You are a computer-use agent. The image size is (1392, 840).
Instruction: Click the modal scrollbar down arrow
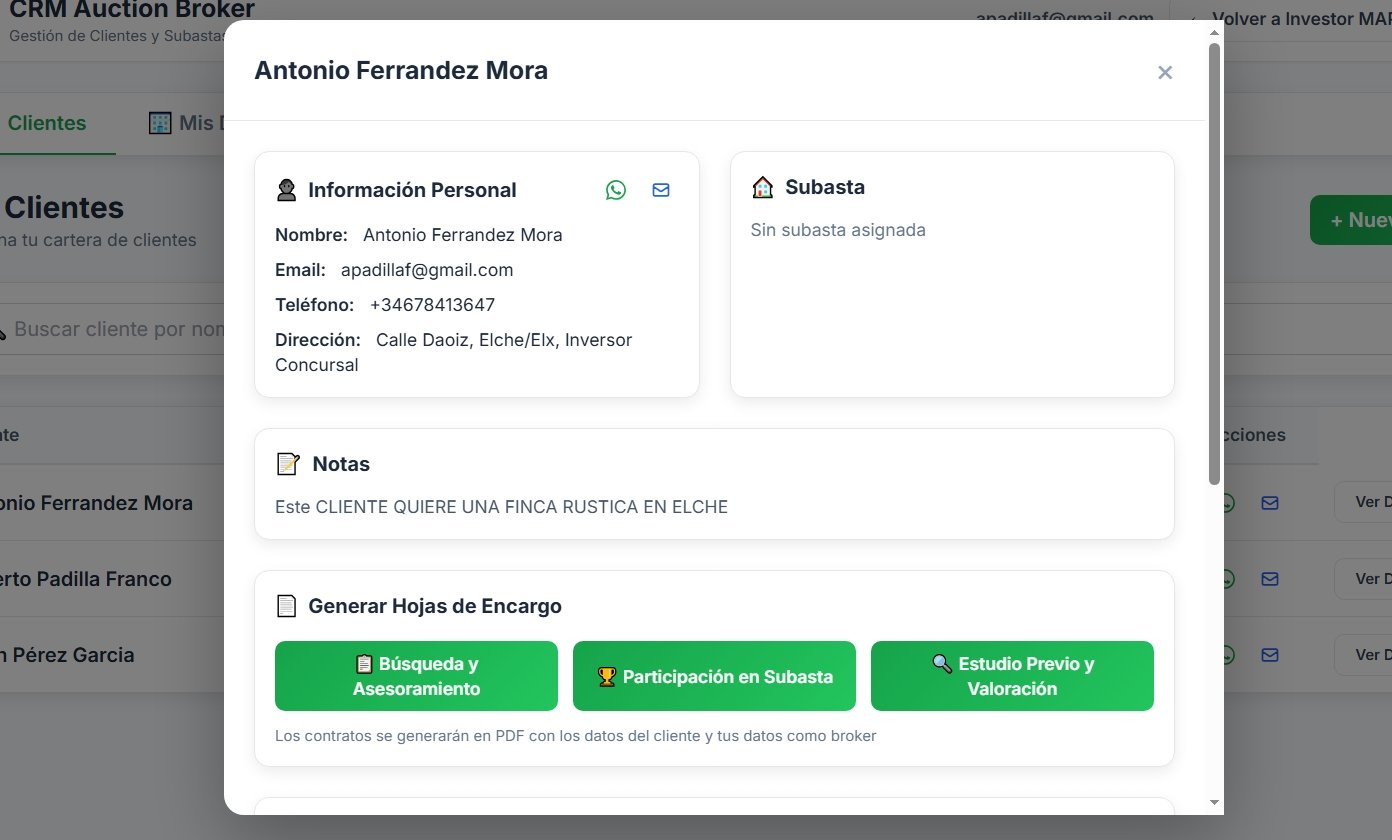click(1214, 803)
